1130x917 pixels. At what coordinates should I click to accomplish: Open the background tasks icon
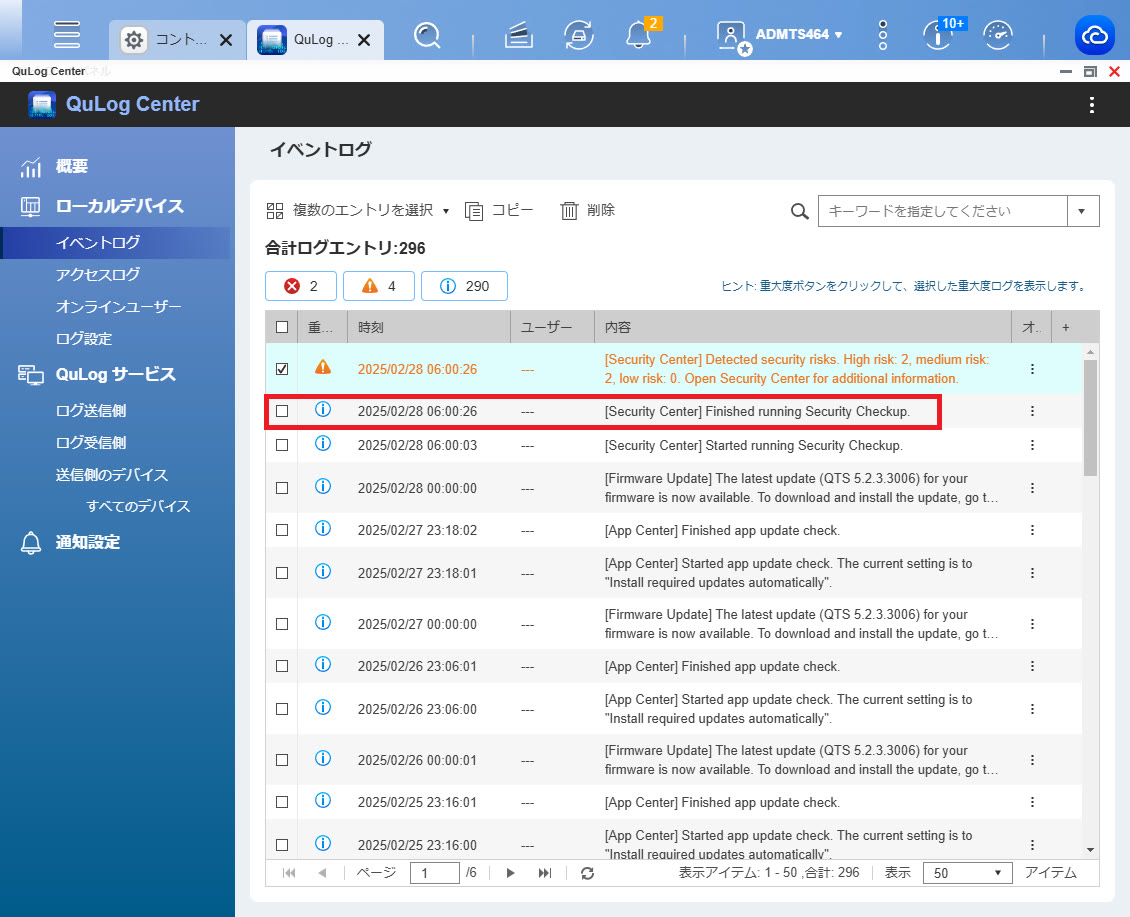pos(518,35)
